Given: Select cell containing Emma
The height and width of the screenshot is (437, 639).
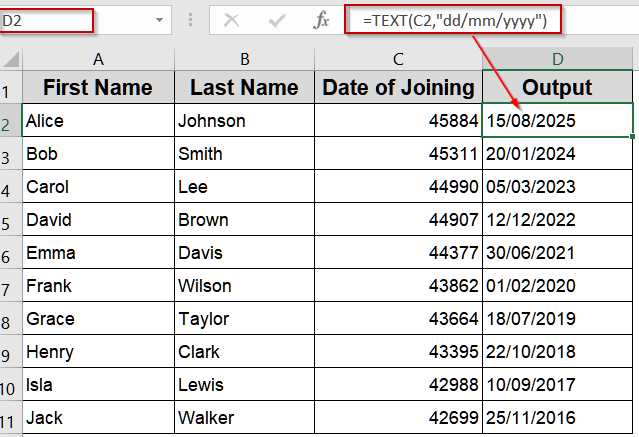Looking at the screenshot, I should [x=98, y=252].
